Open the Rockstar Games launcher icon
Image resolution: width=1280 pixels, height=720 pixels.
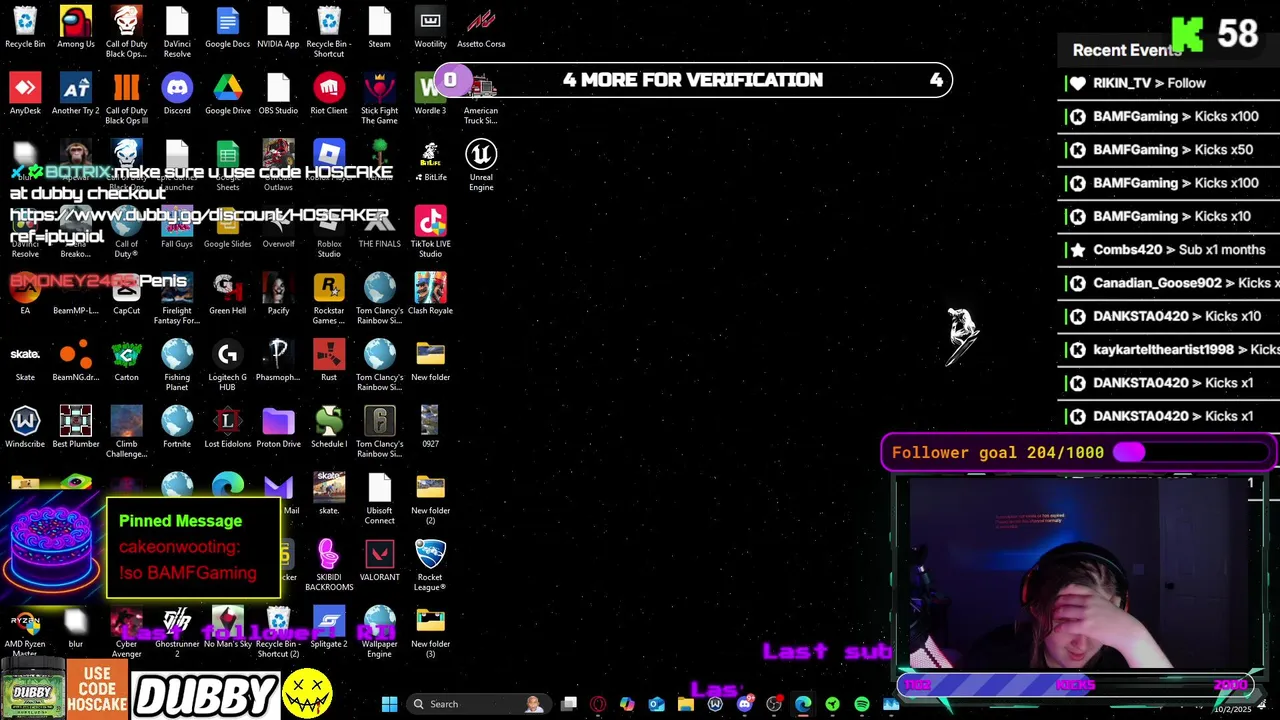[x=329, y=298]
